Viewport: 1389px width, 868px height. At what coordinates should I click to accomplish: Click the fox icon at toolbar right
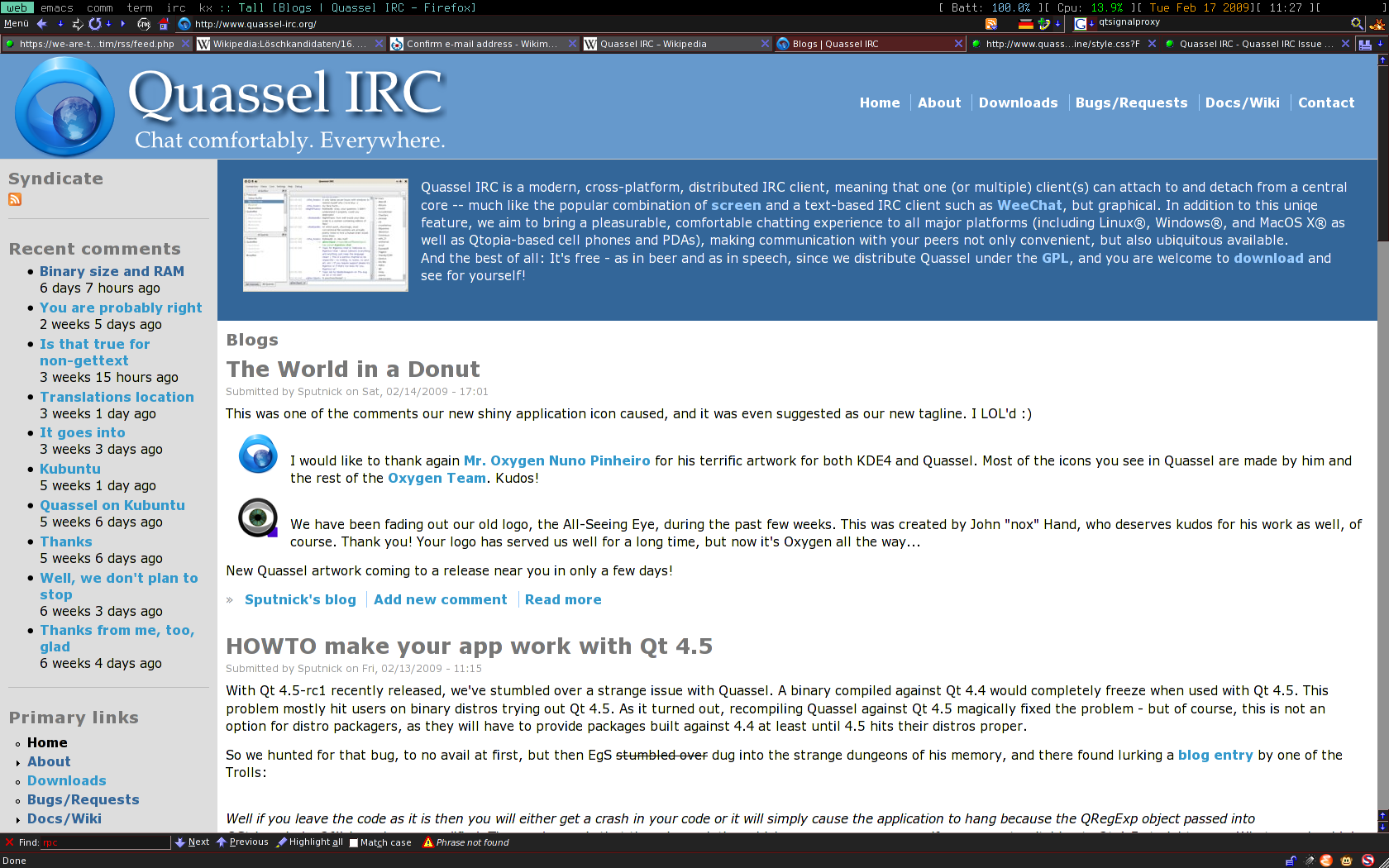(1377, 24)
